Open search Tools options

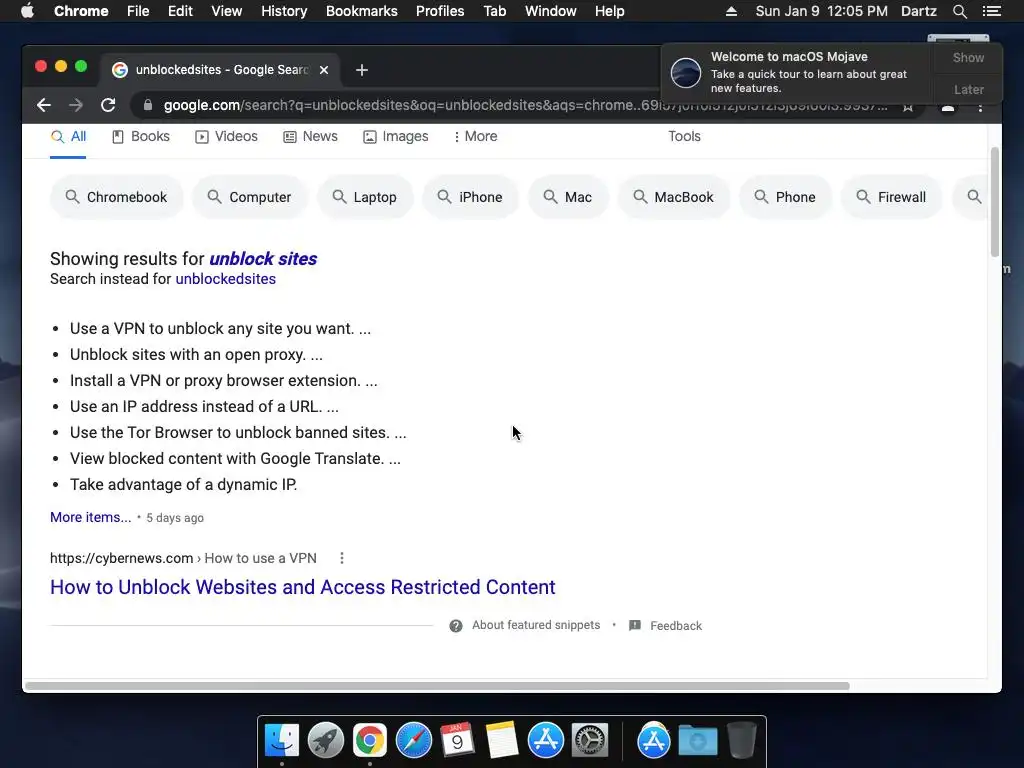tap(684, 136)
